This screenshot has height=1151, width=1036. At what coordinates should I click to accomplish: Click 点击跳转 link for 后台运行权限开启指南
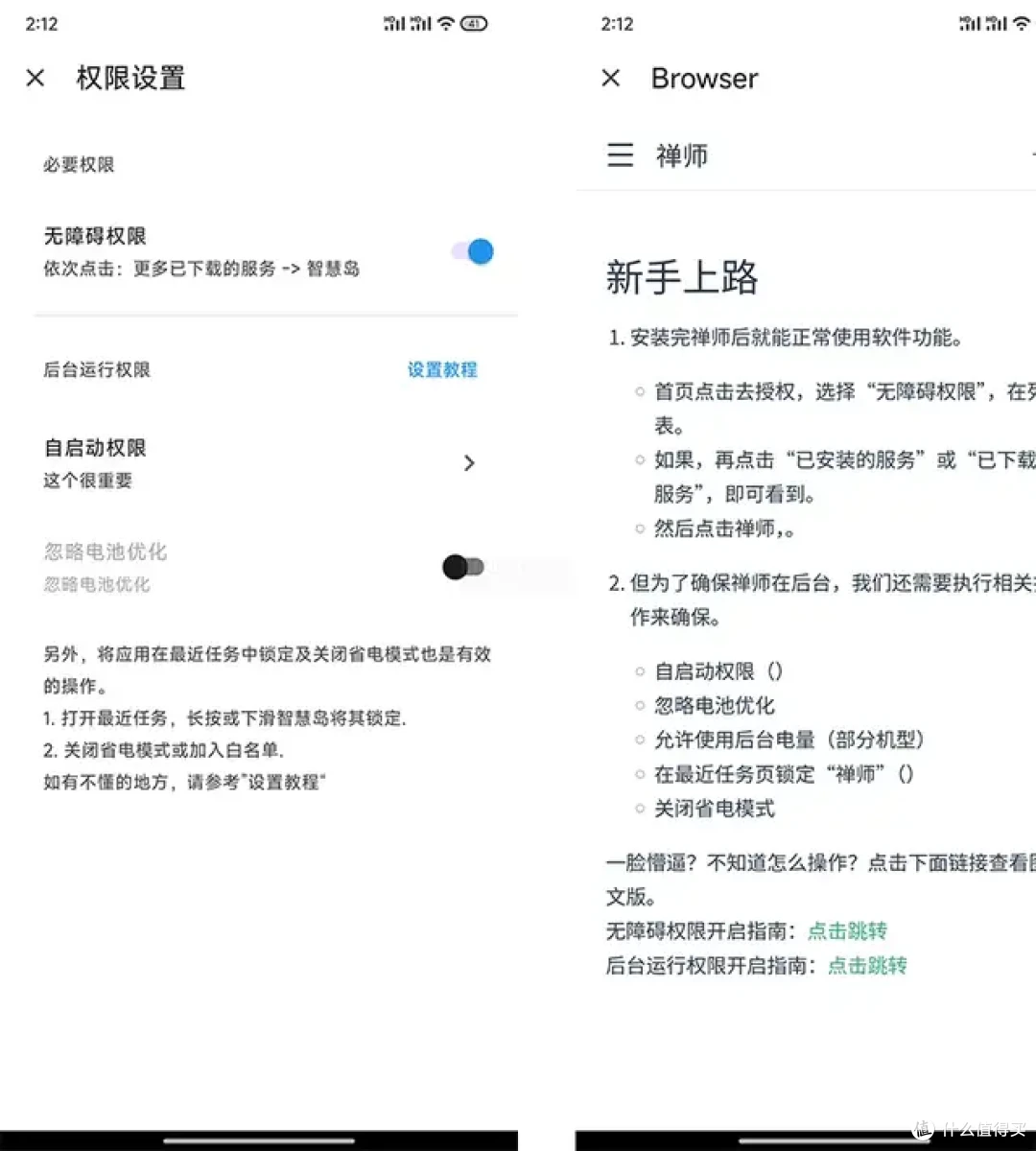click(x=867, y=965)
